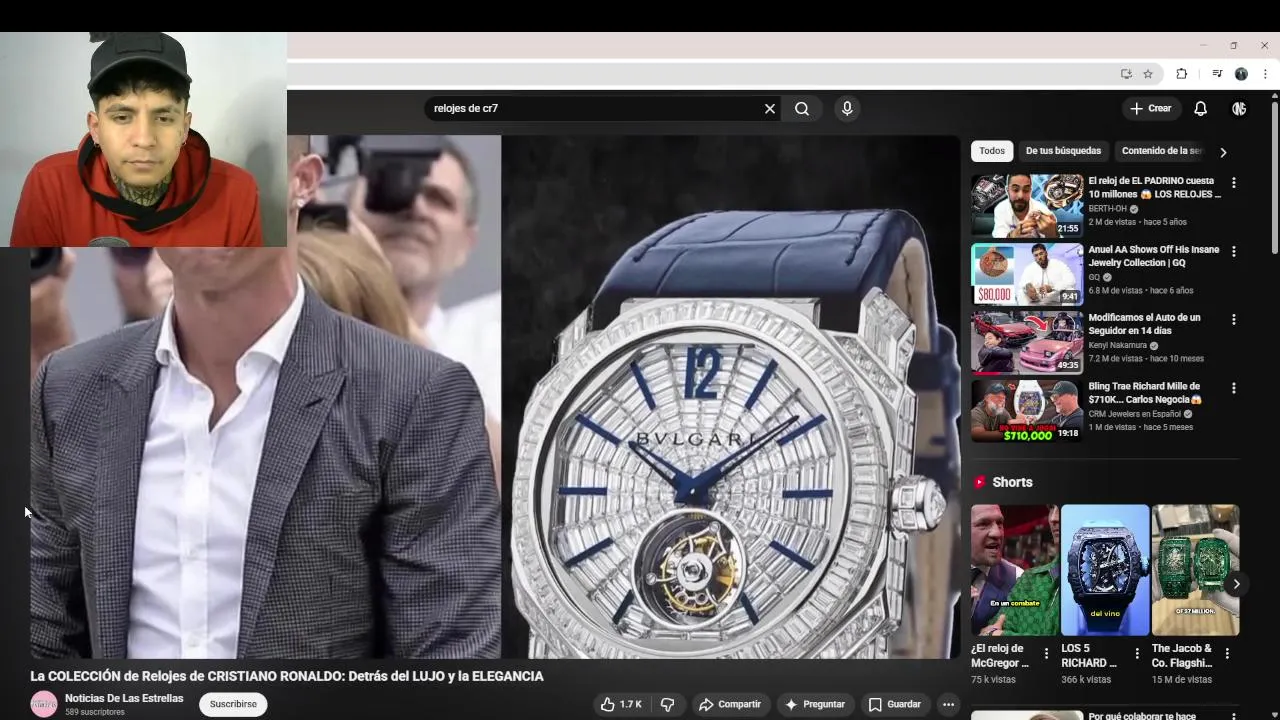This screenshot has height=720, width=1280.
Task: Open Noticias De Las Estrellas channel avatar
Action: pyautogui.click(x=44, y=704)
